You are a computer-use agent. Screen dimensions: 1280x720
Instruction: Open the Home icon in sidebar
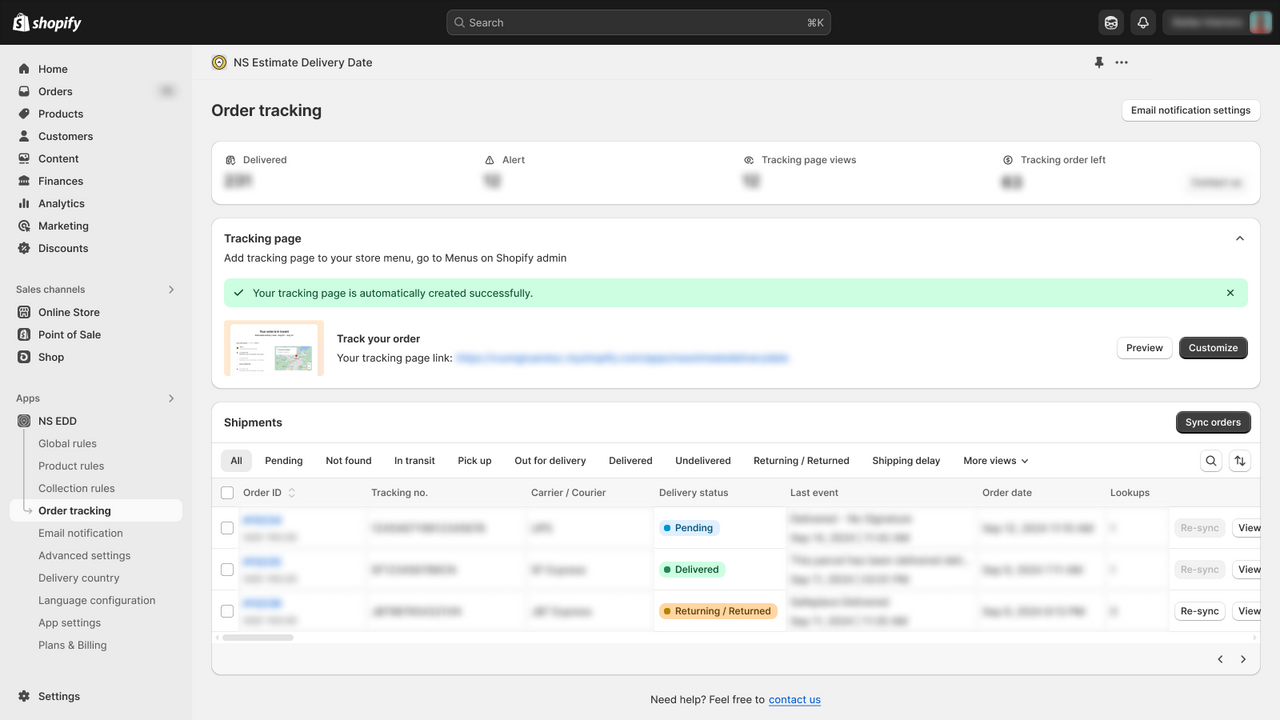24,69
